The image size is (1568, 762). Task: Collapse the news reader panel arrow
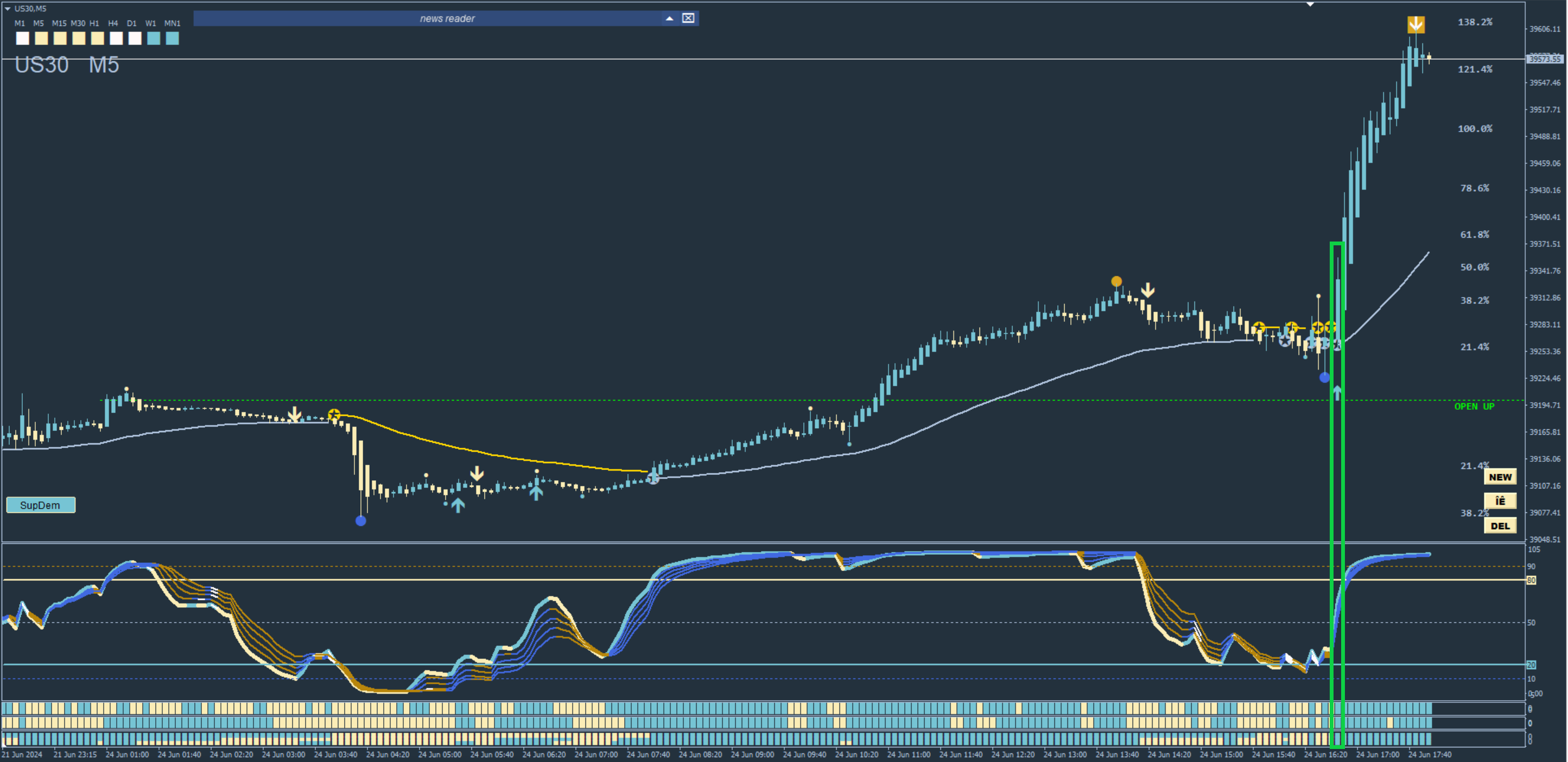[x=669, y=18]
